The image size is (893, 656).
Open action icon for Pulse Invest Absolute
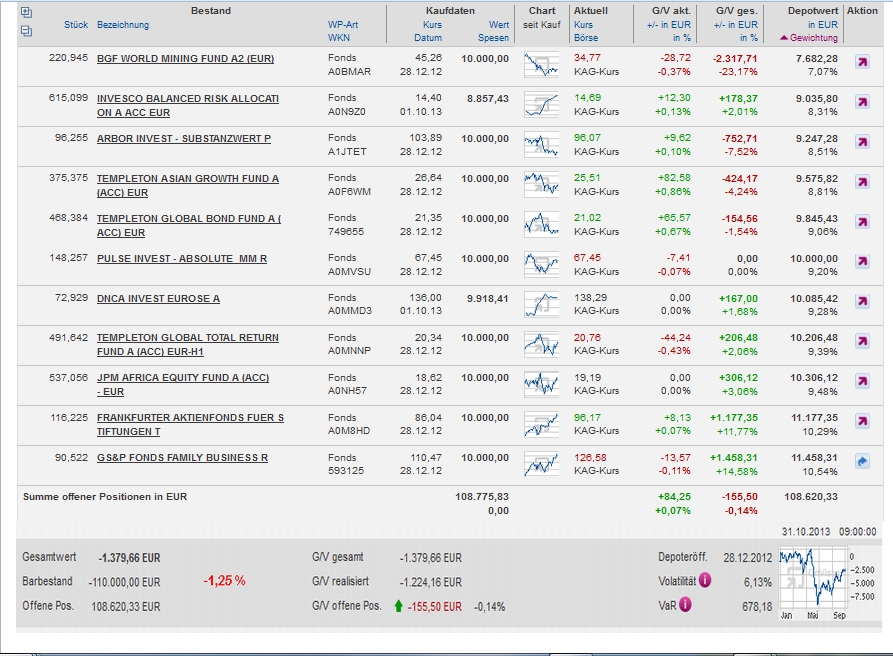coord(862,262)
